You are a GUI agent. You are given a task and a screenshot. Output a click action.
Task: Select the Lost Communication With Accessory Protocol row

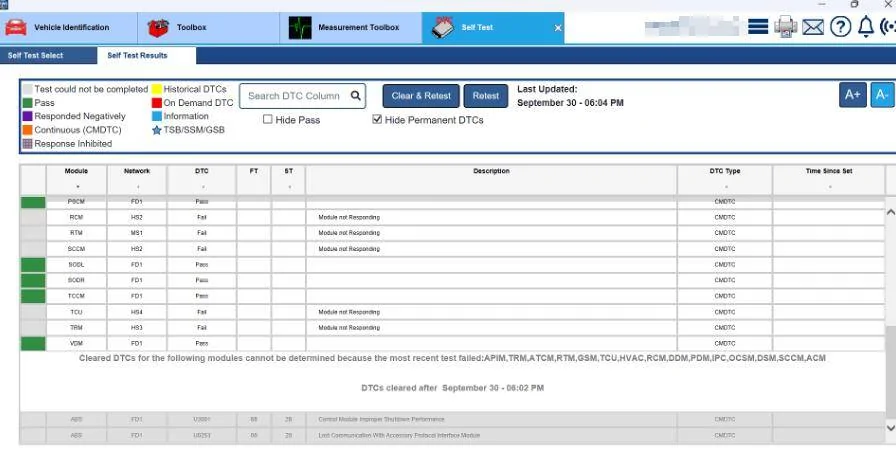453,435
